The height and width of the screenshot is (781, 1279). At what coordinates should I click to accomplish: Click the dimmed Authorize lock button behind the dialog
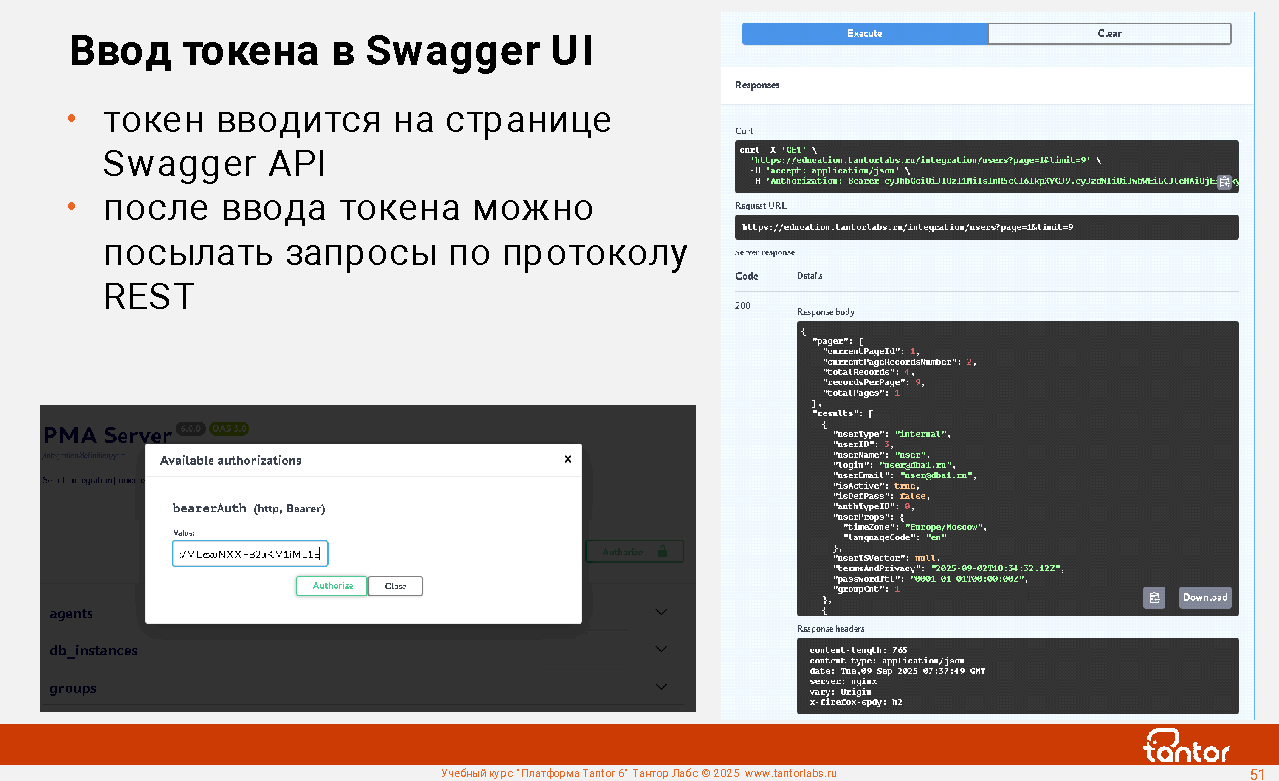(634, 551)
